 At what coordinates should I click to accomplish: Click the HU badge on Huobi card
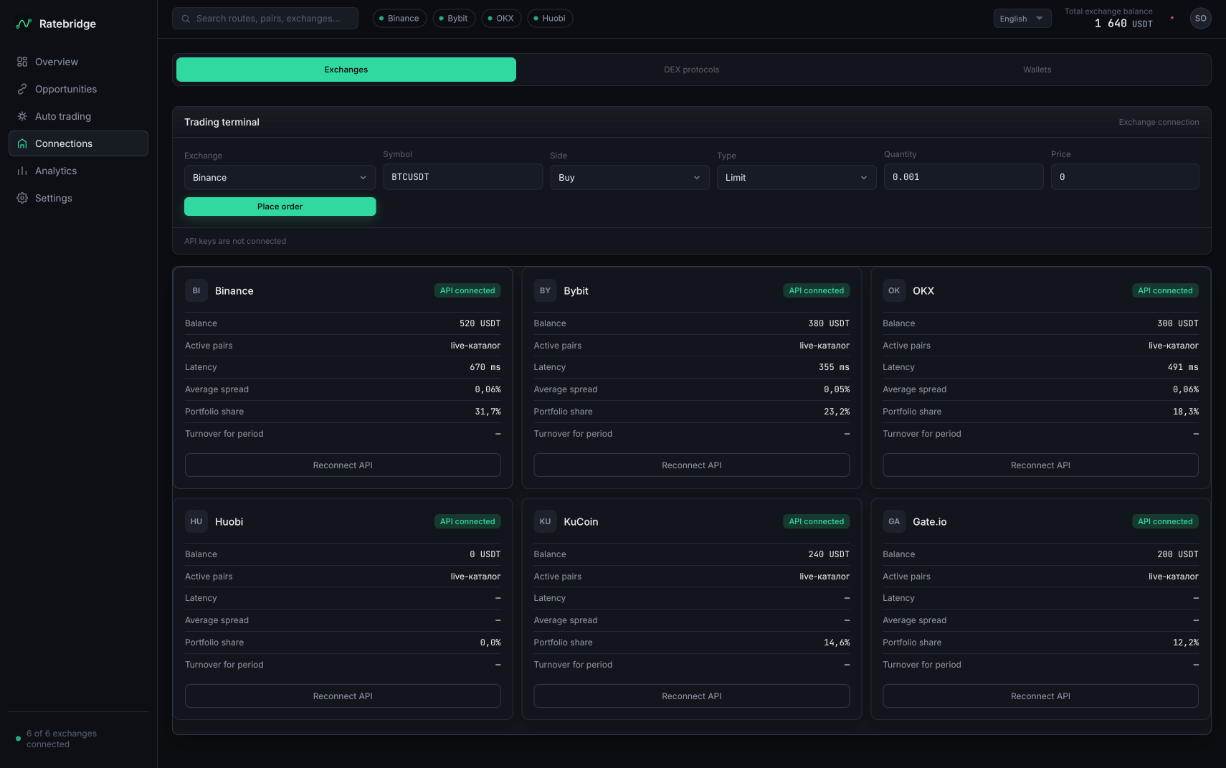[x=196, y=521]
